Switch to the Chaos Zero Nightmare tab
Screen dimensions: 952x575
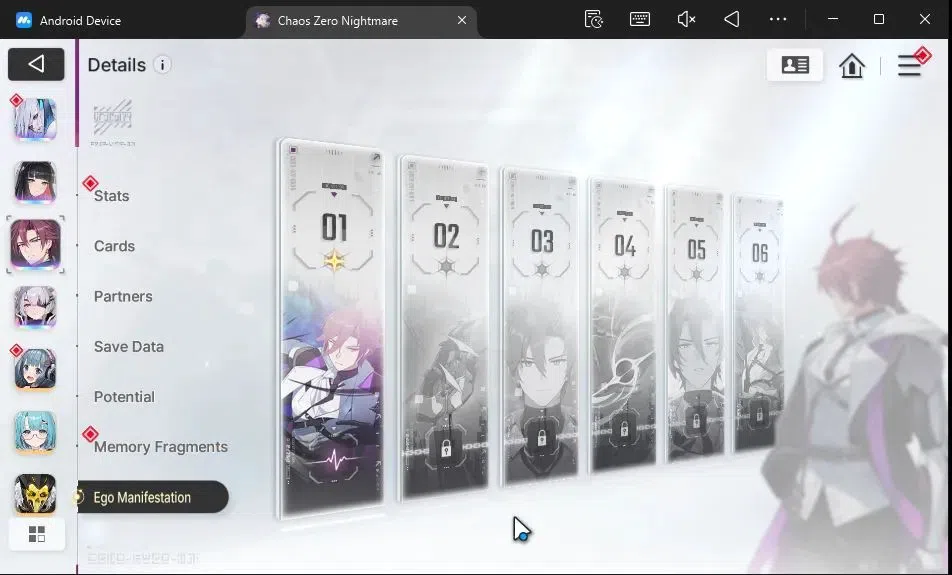(x=337, y=20)
